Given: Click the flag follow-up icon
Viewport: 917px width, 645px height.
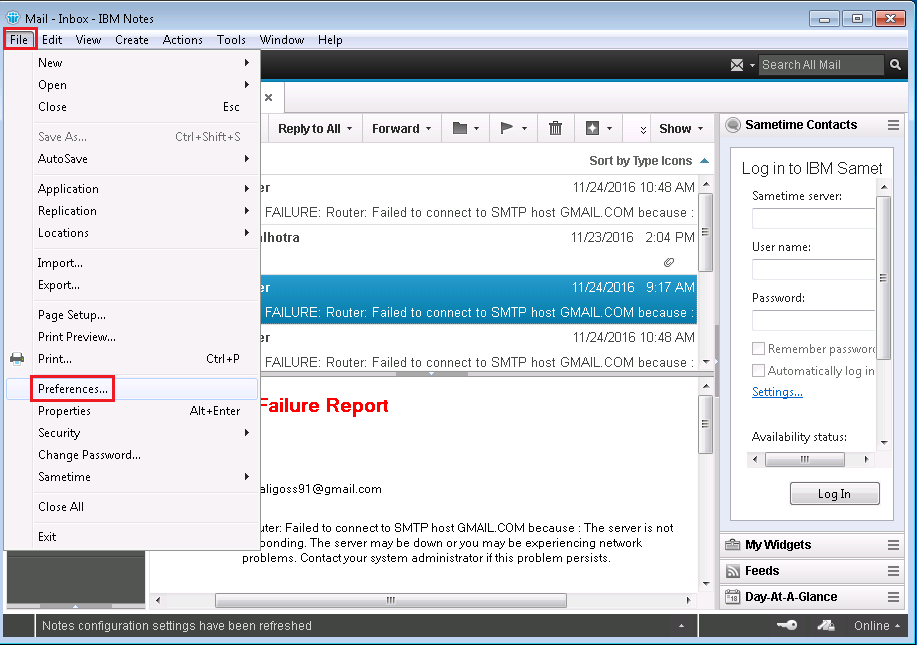Looking at the screenshot, I should pyautogui.click(x=506, y=128).
